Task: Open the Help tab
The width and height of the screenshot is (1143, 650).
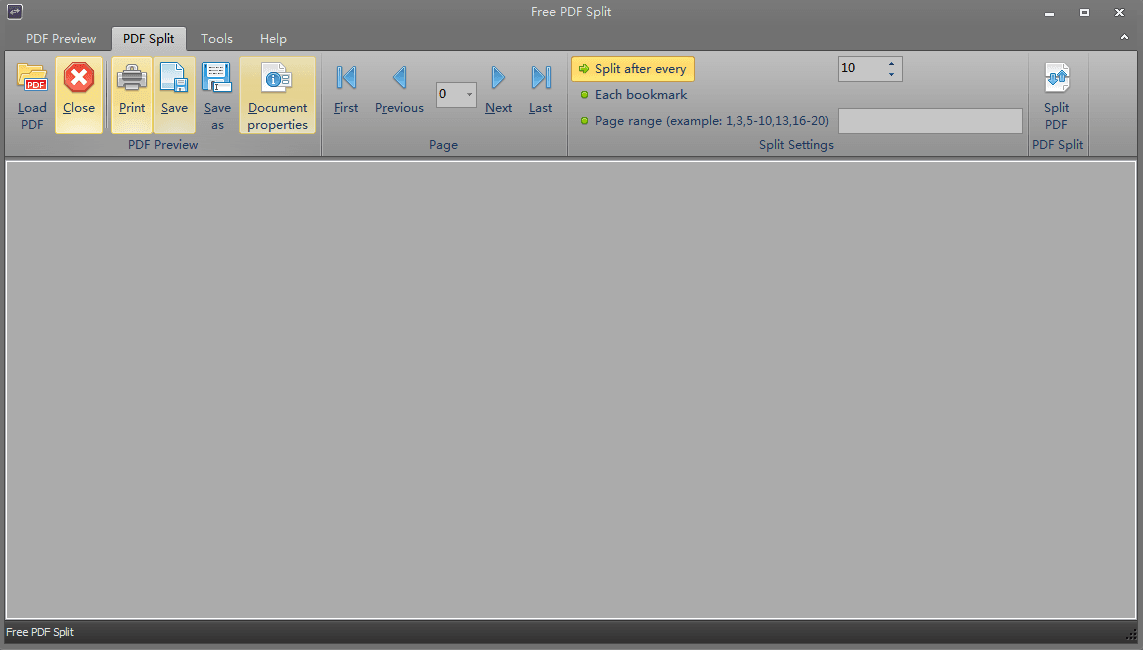Action: coord(273,39)
